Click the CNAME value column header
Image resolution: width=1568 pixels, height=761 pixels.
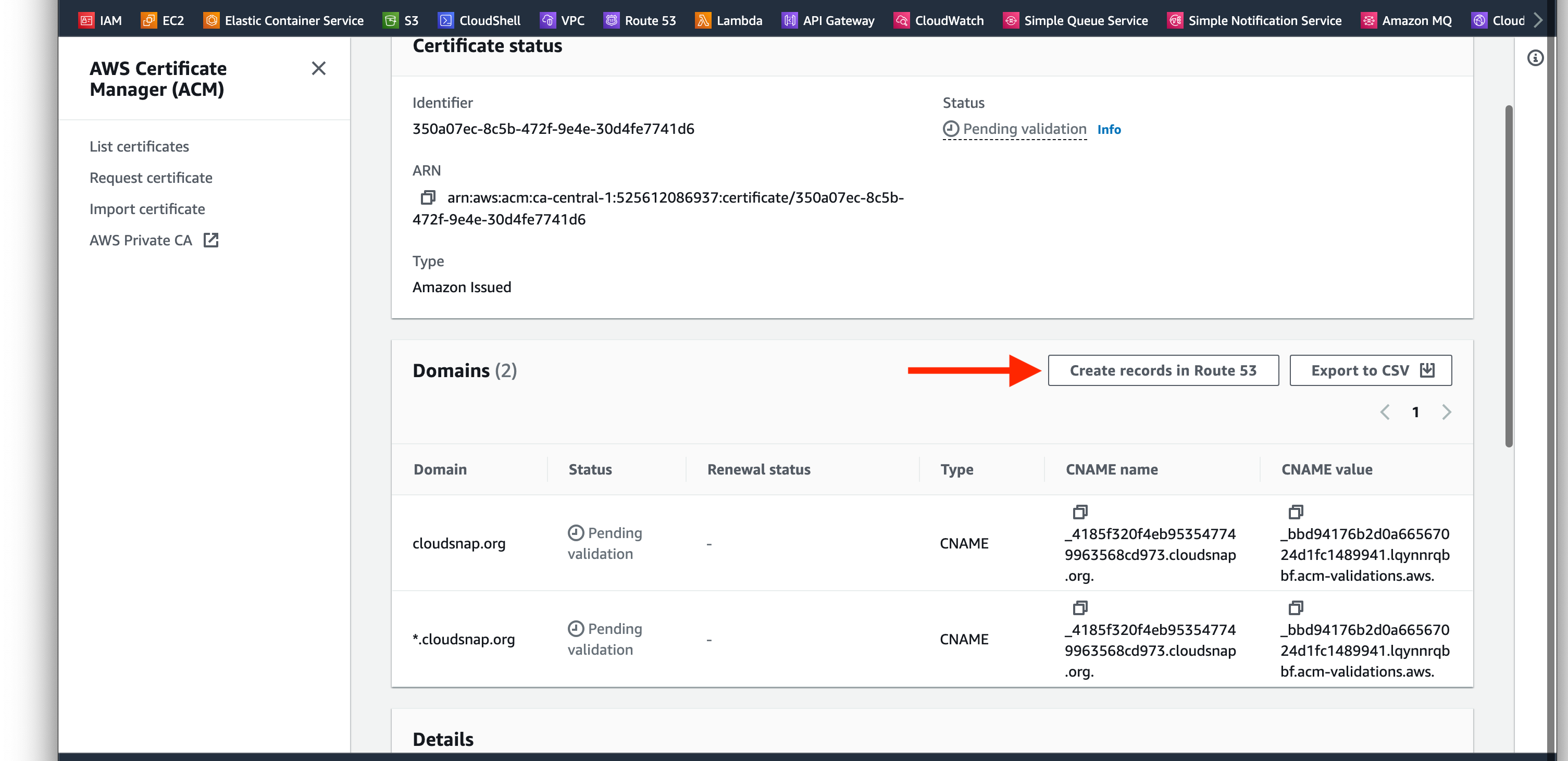pos(1326,469)
